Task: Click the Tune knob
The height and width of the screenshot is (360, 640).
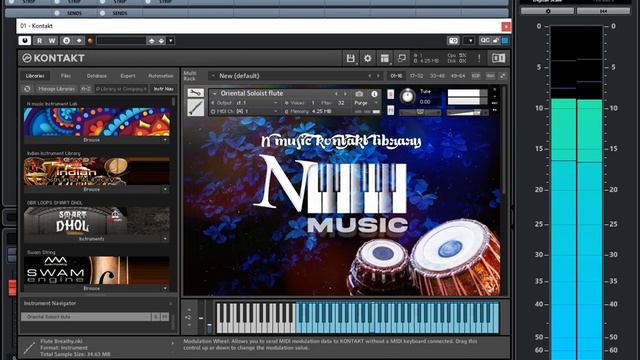Action: point(407,96)
